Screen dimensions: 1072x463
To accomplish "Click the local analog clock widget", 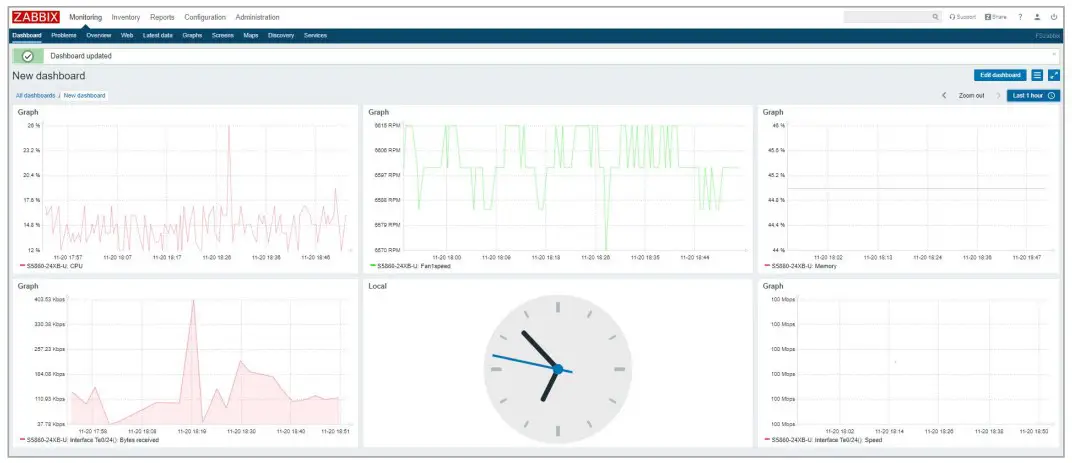I will 558,369.
